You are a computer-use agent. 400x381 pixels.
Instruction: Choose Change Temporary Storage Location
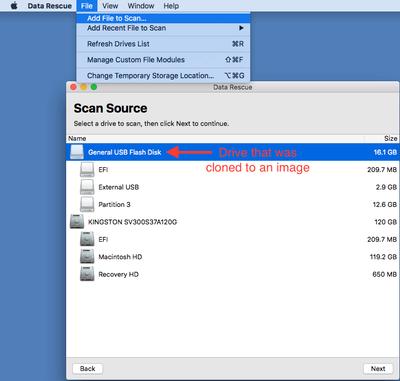click(163, 76)
